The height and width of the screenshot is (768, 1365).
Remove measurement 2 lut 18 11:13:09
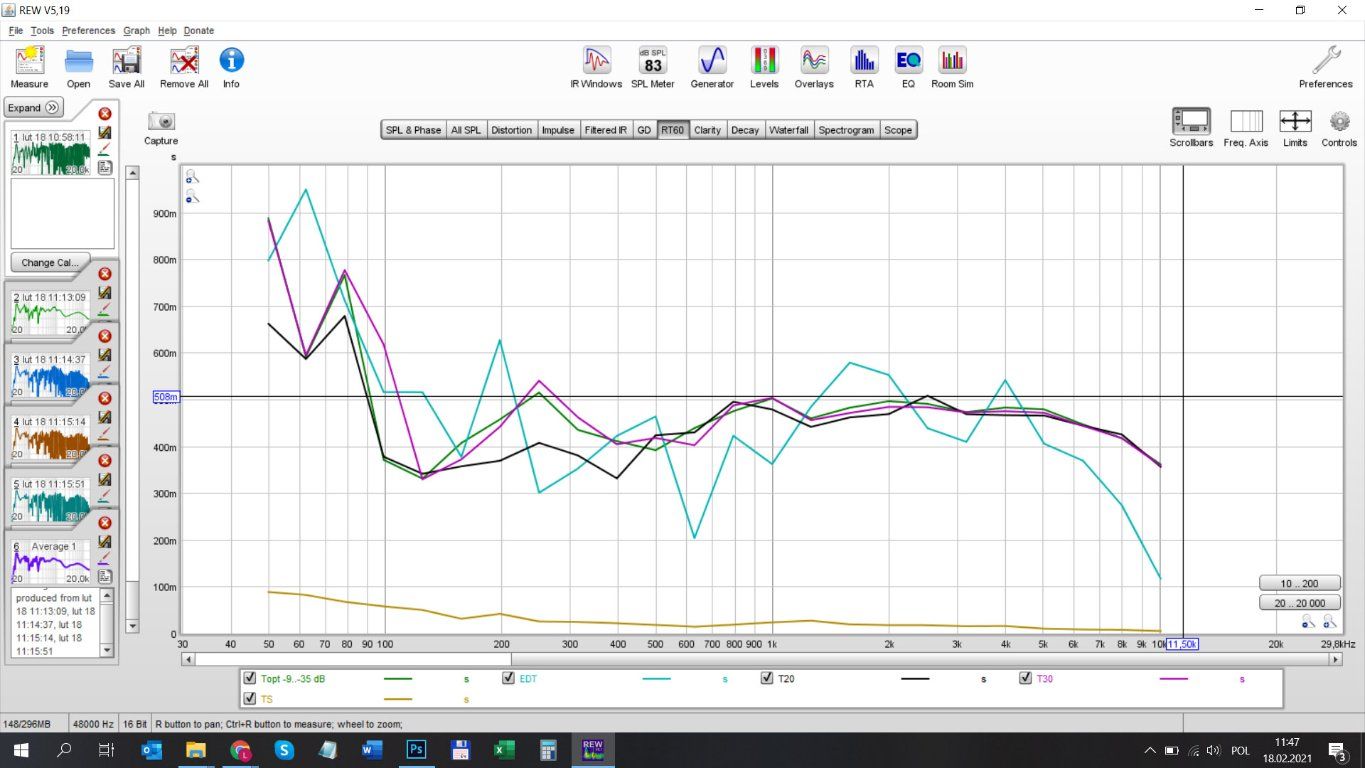pyautogui.click(x=105, y=274)
